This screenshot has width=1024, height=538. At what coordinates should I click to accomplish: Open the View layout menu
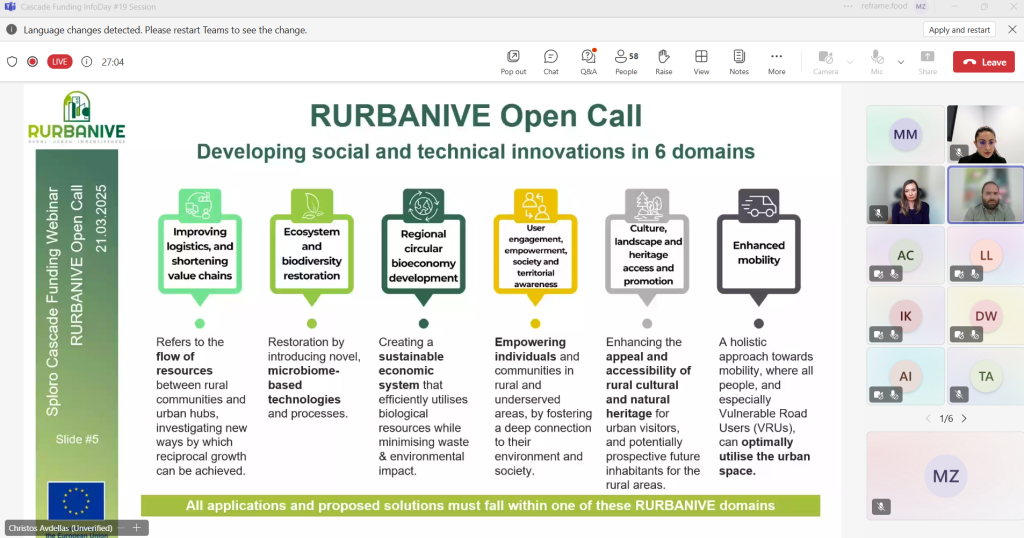701,62
